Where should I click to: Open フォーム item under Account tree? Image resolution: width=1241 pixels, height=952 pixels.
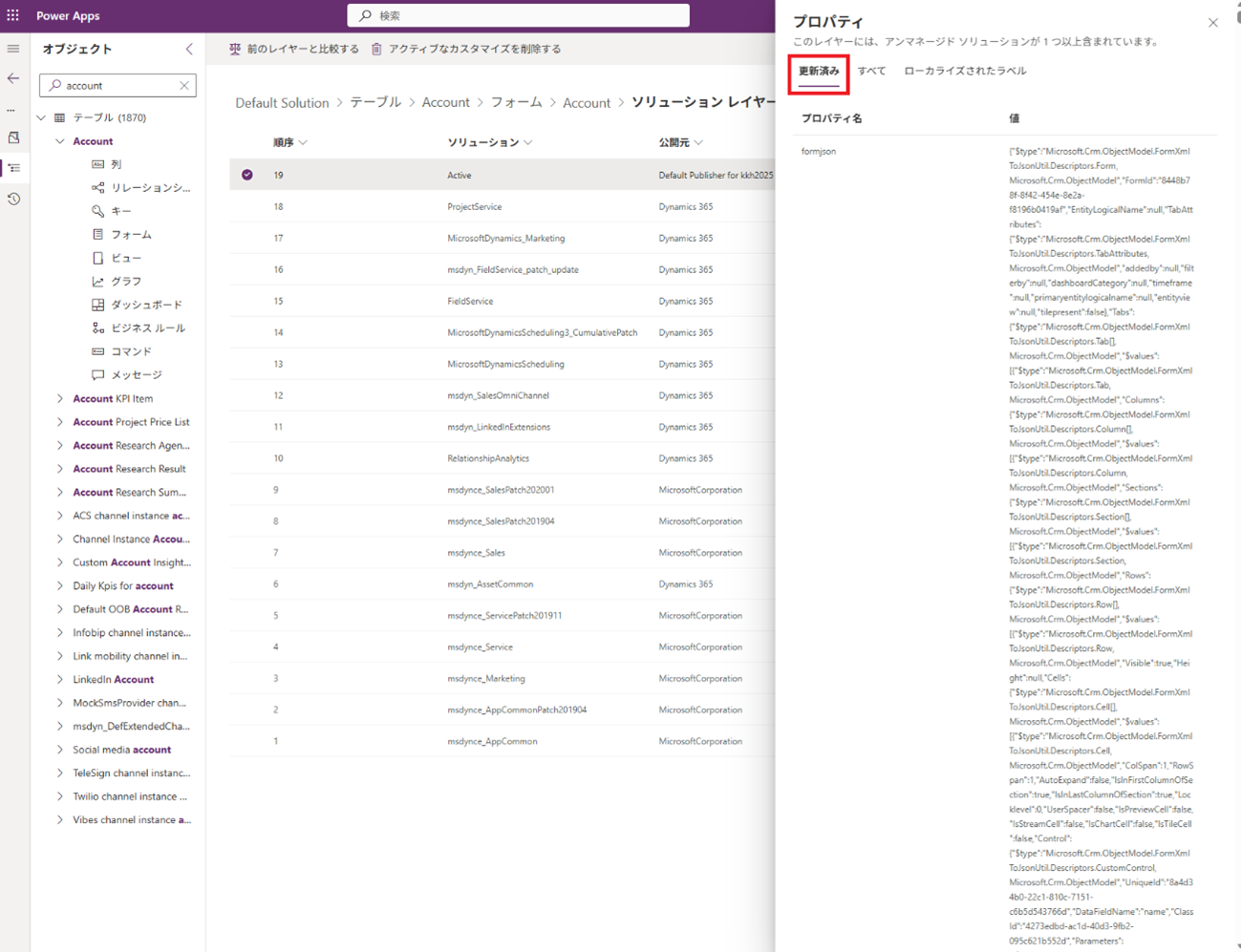131,234
